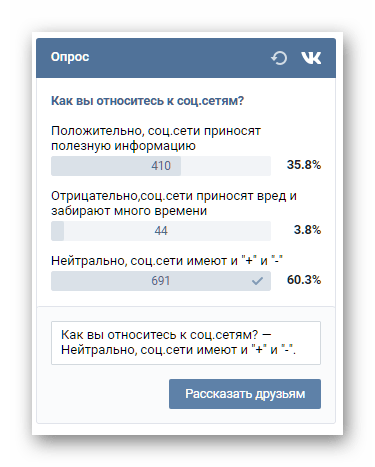Screen dimensions: 375x467
Task: Click the 60.3% percentage label
Action: coord(304,280)
